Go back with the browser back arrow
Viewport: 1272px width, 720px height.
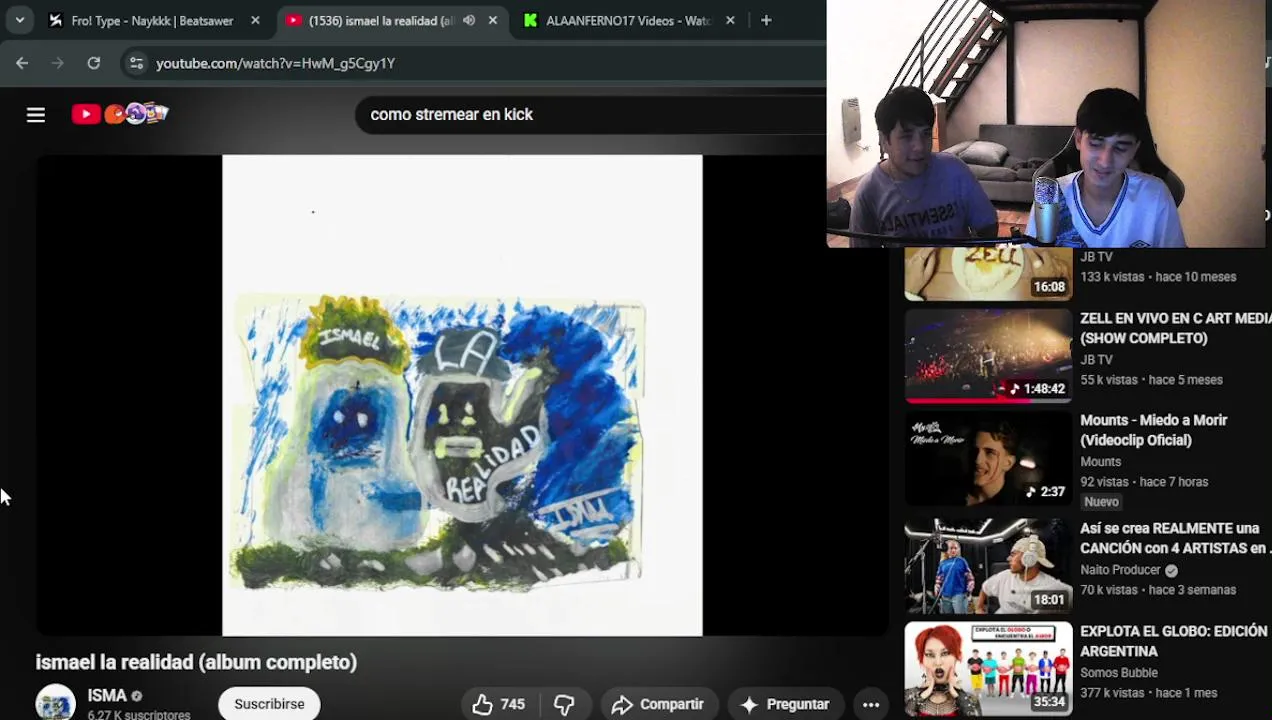(x=22, y=63)
